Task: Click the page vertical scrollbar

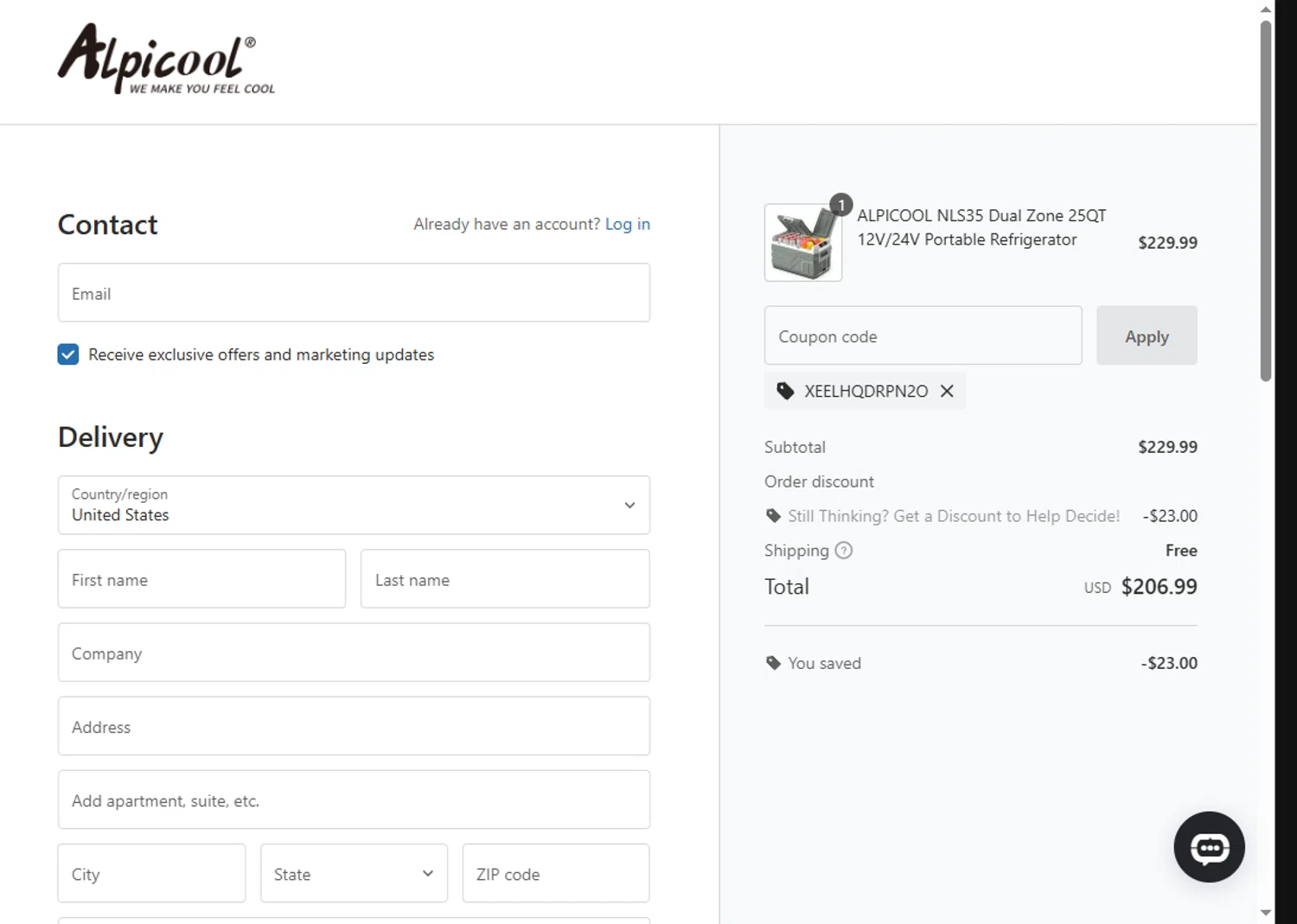Action: (x=1266, y=201)
